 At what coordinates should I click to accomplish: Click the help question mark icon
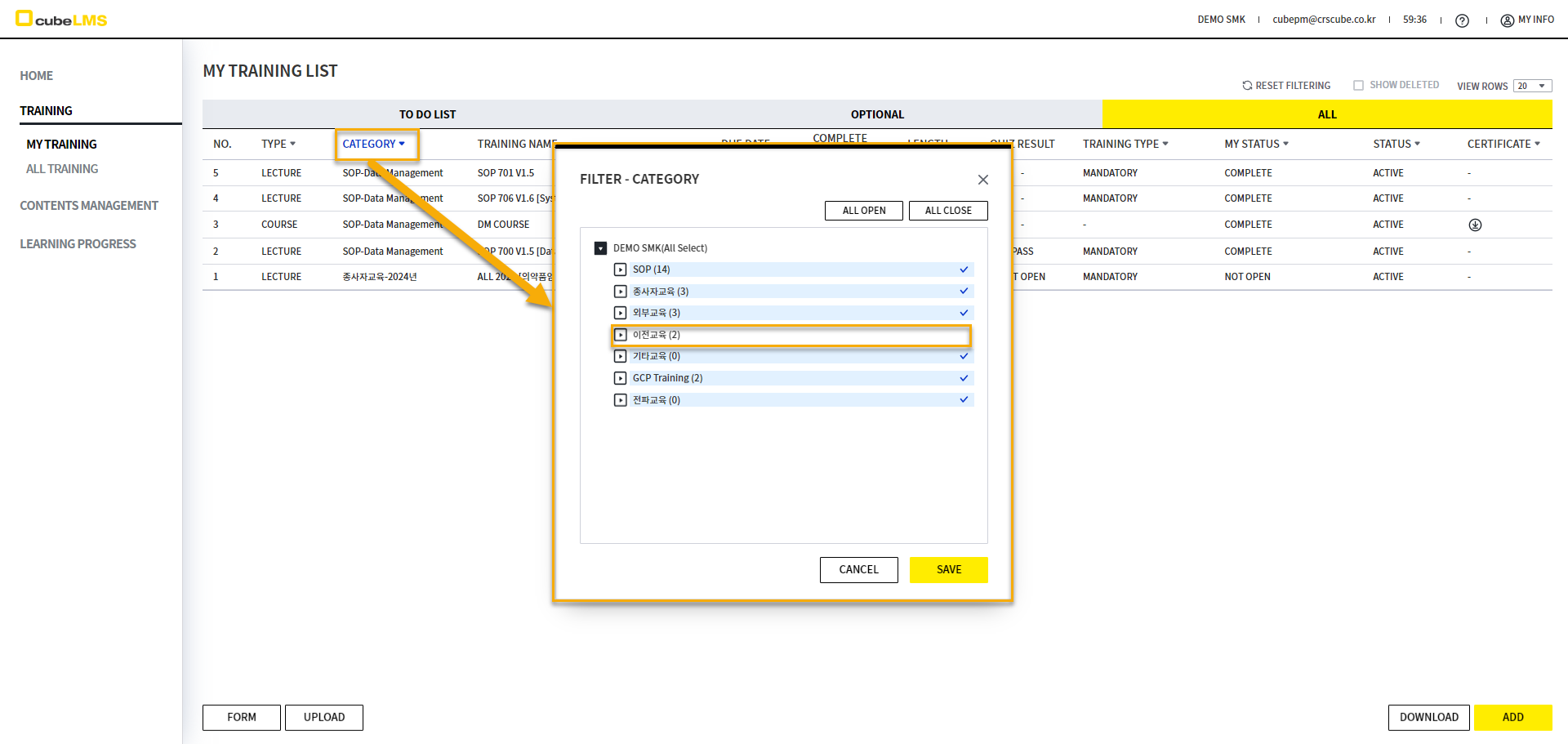tap(1462, 20)
